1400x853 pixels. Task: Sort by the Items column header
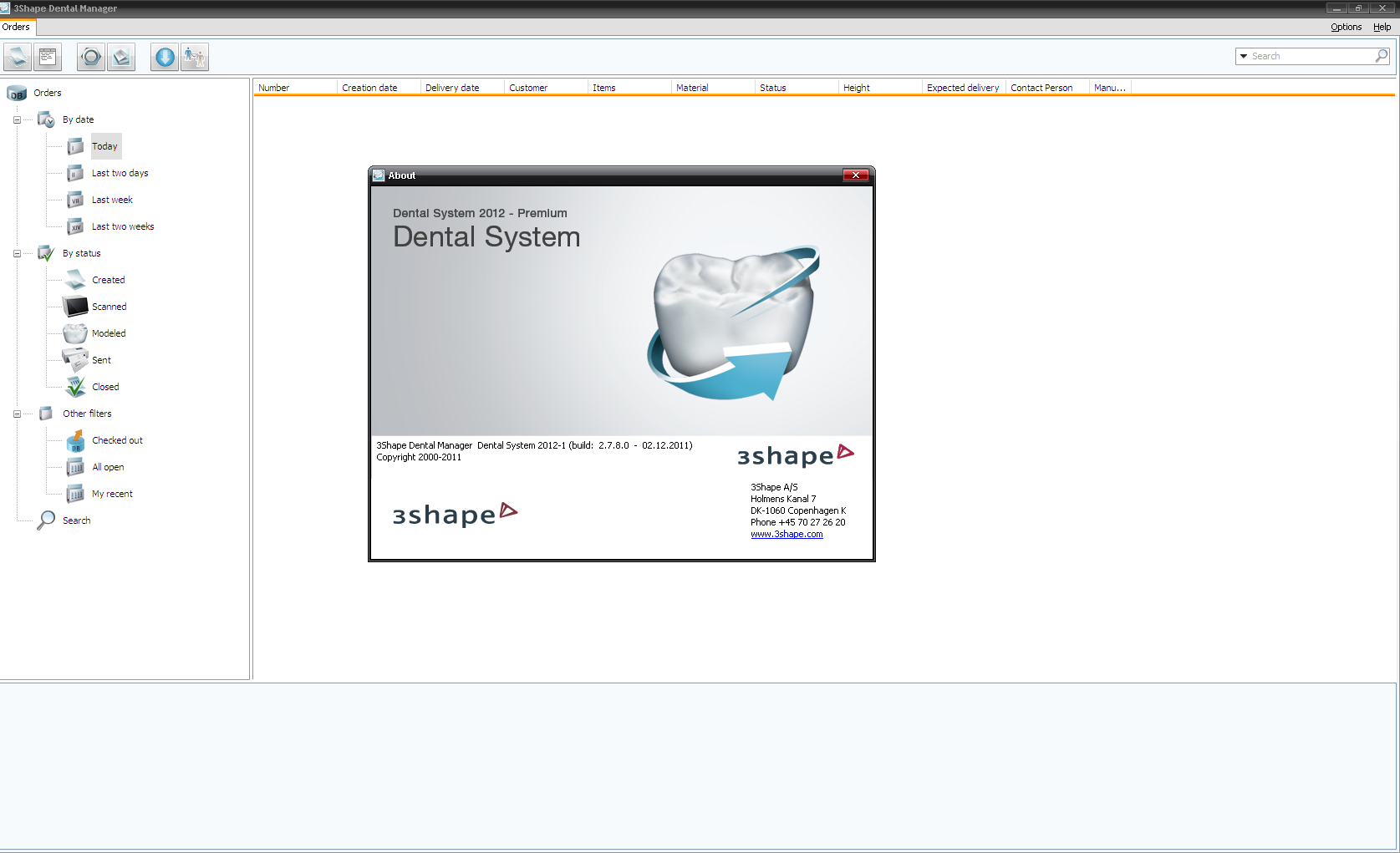(x=630, y=88)
